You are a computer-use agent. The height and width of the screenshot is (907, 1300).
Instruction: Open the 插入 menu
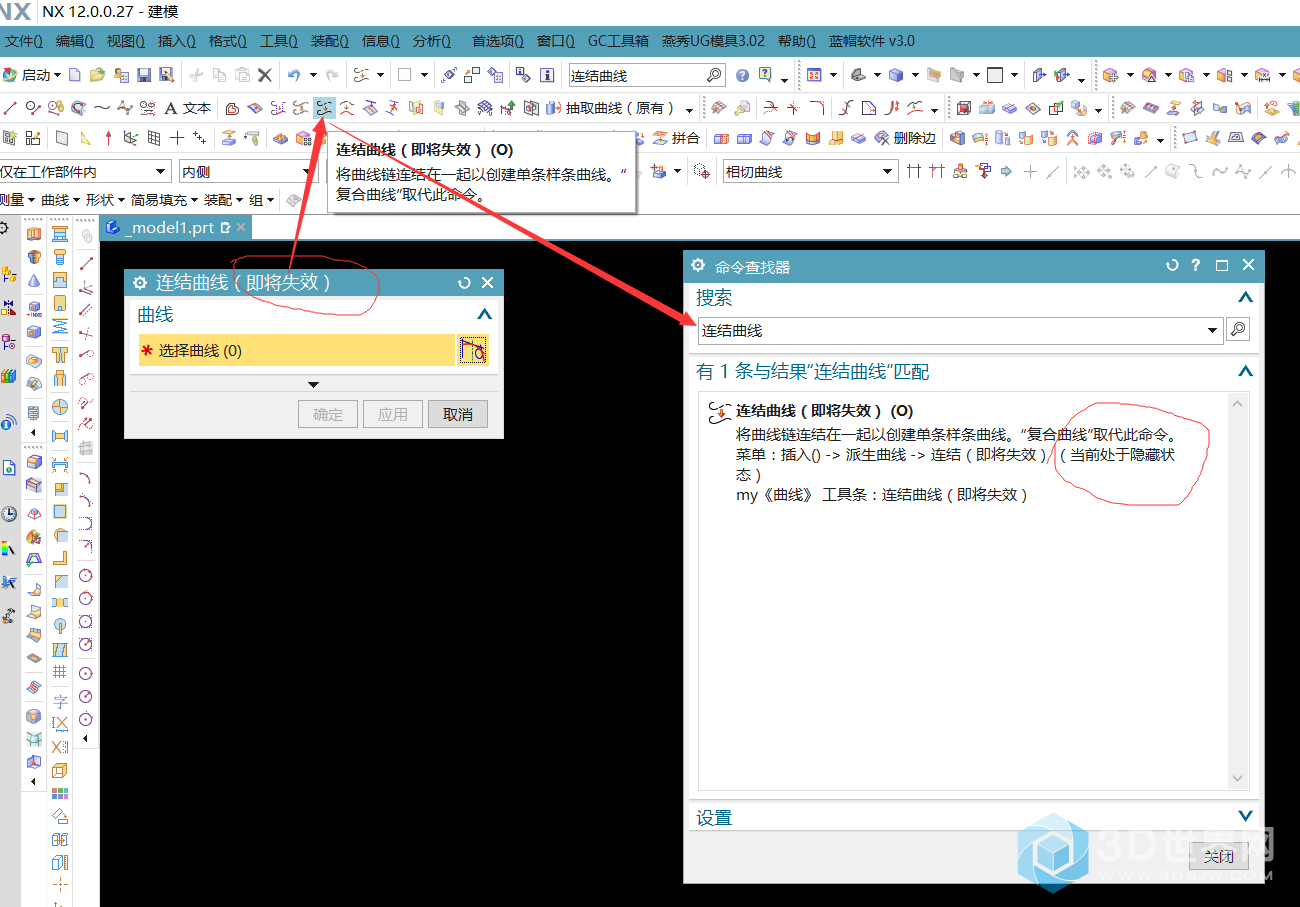pyautogui.click(x=177, y=41)
